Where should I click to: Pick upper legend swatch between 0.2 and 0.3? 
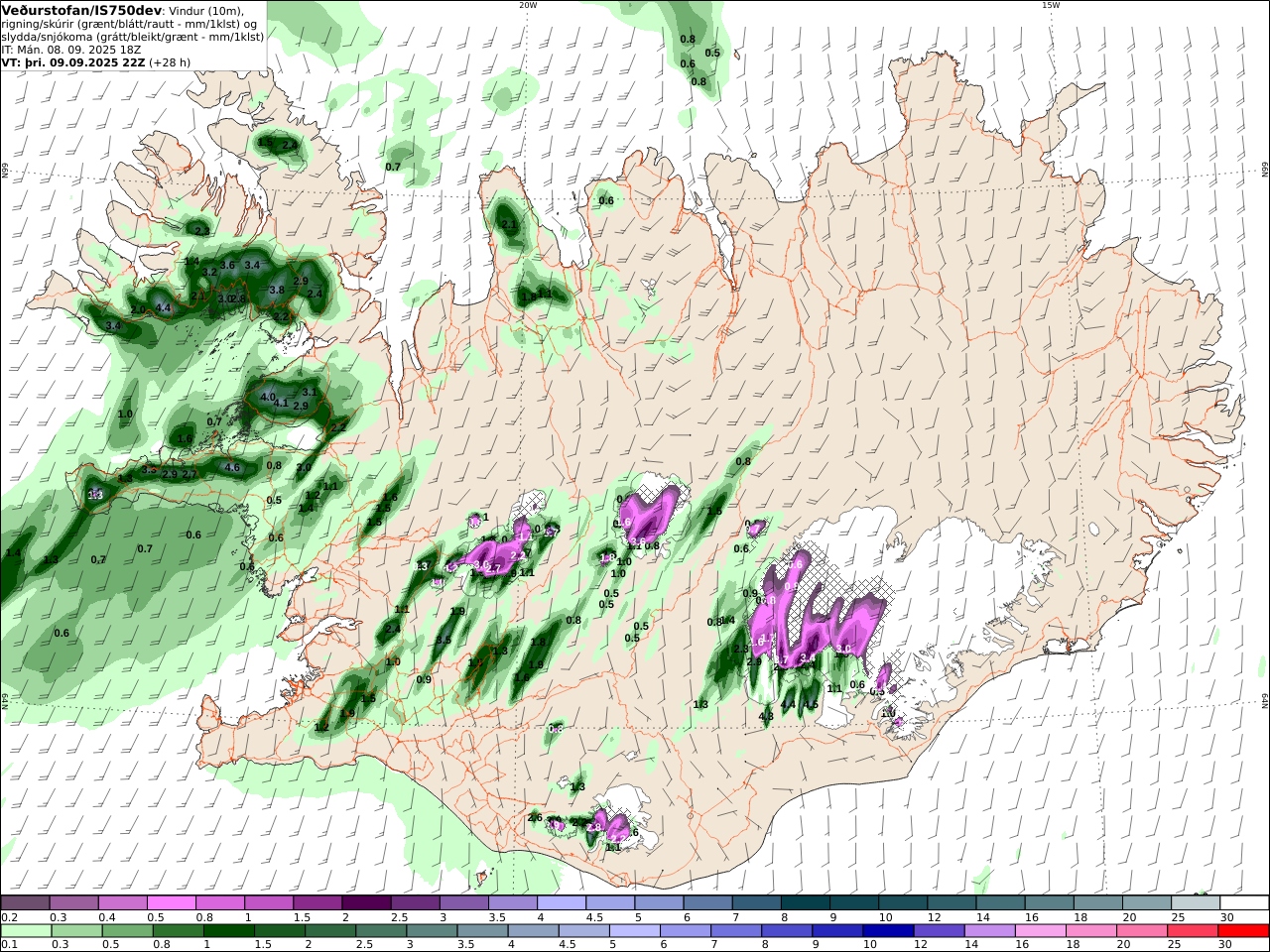[25, 903]
